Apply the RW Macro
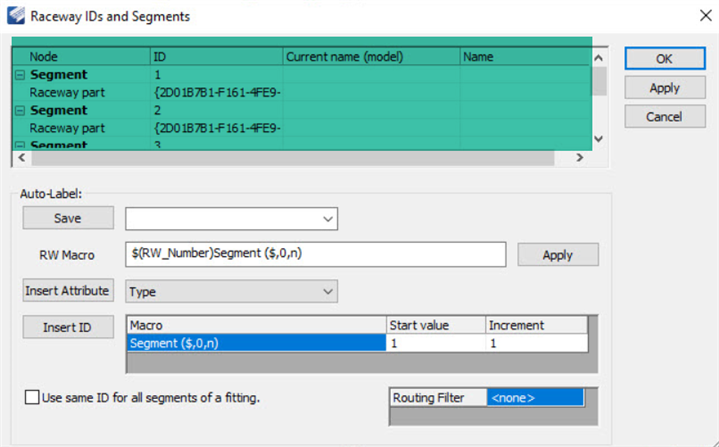Image resolution: width=719 pixels, height=447 pixels. pos(557,255)
